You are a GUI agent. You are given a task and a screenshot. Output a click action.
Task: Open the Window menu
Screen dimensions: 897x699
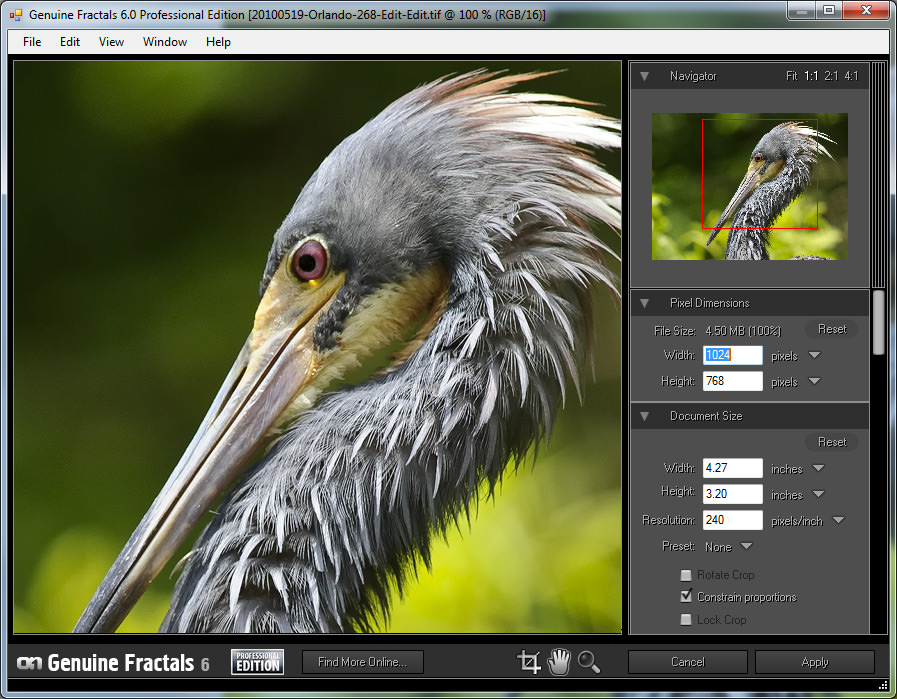[x=165, y=42]
